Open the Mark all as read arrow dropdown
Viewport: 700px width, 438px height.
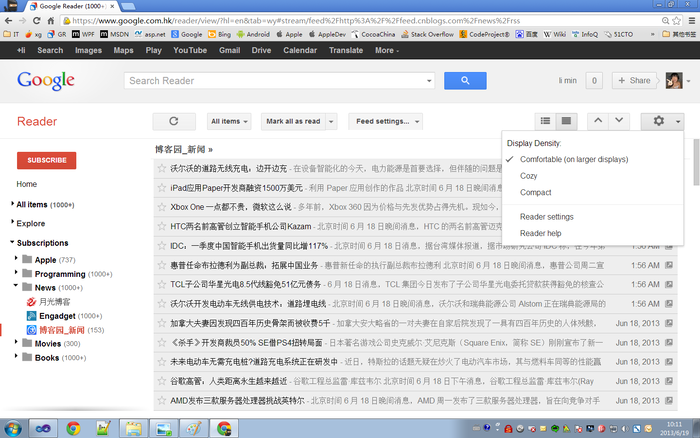pyautogui.click(x=331, y=121)
